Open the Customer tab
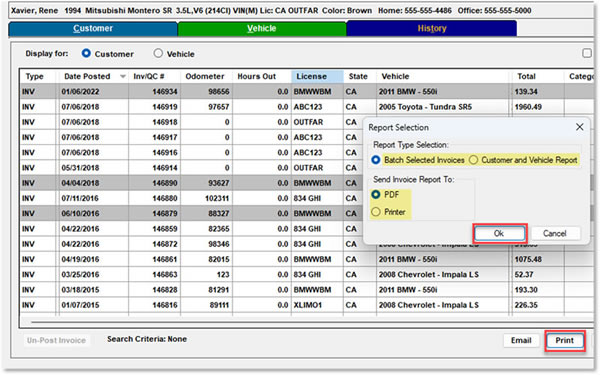The width and height of the screenshot is (600, 375). tap(93, 29)
